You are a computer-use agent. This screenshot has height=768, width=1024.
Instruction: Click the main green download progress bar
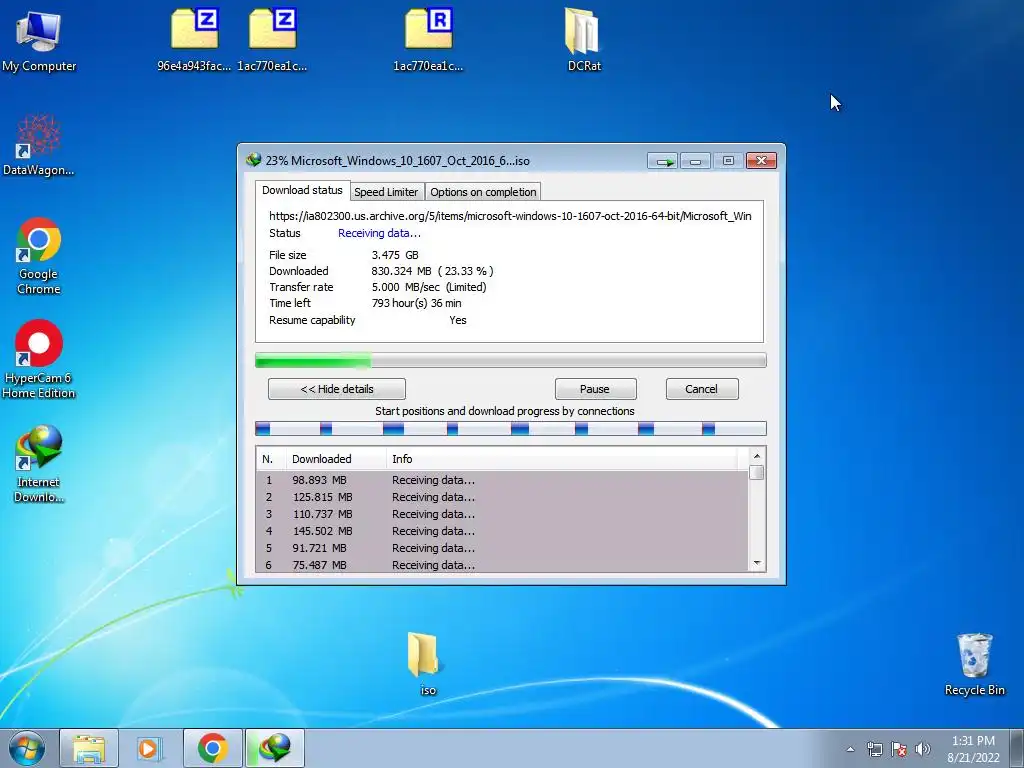510,360
